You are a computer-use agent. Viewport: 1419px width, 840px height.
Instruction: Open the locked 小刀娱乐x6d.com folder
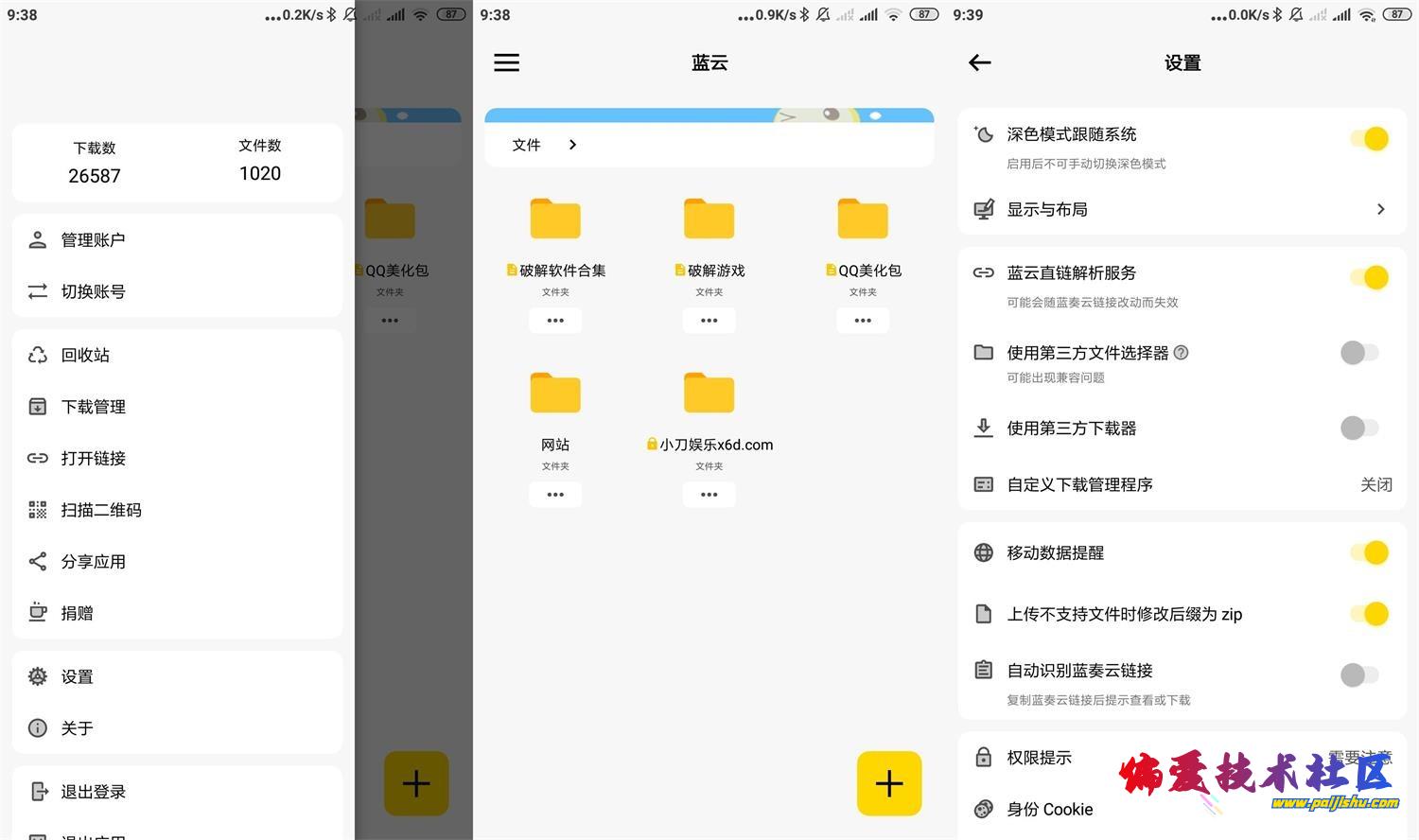point(709,393)
